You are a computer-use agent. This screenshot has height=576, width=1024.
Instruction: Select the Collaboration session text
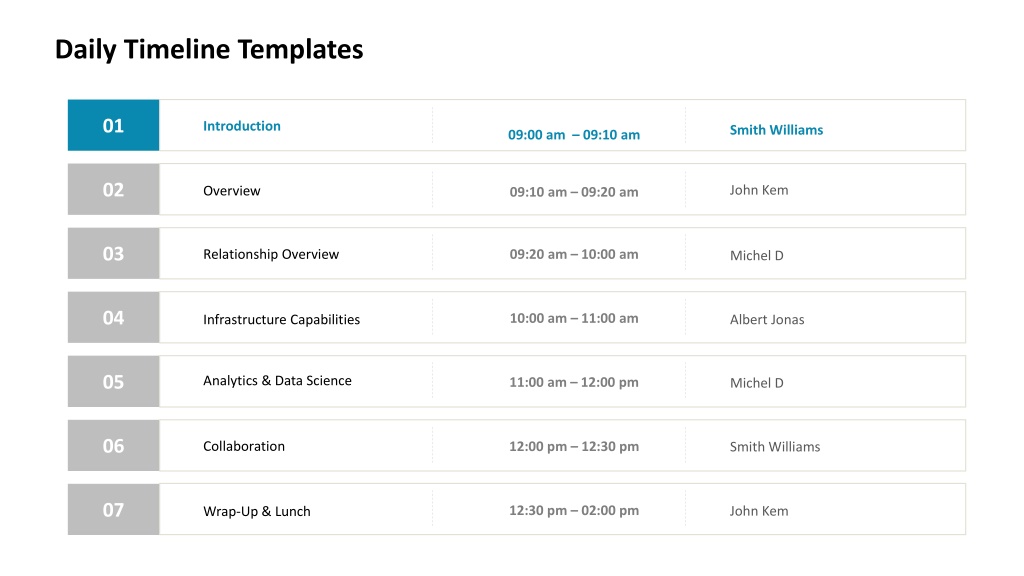click(244, 446)
